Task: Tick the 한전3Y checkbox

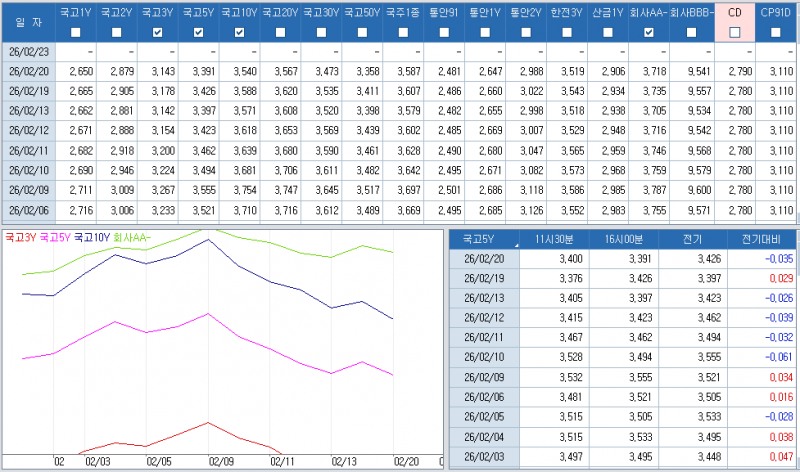Action: pyautogui.click(x=567, y=33)
